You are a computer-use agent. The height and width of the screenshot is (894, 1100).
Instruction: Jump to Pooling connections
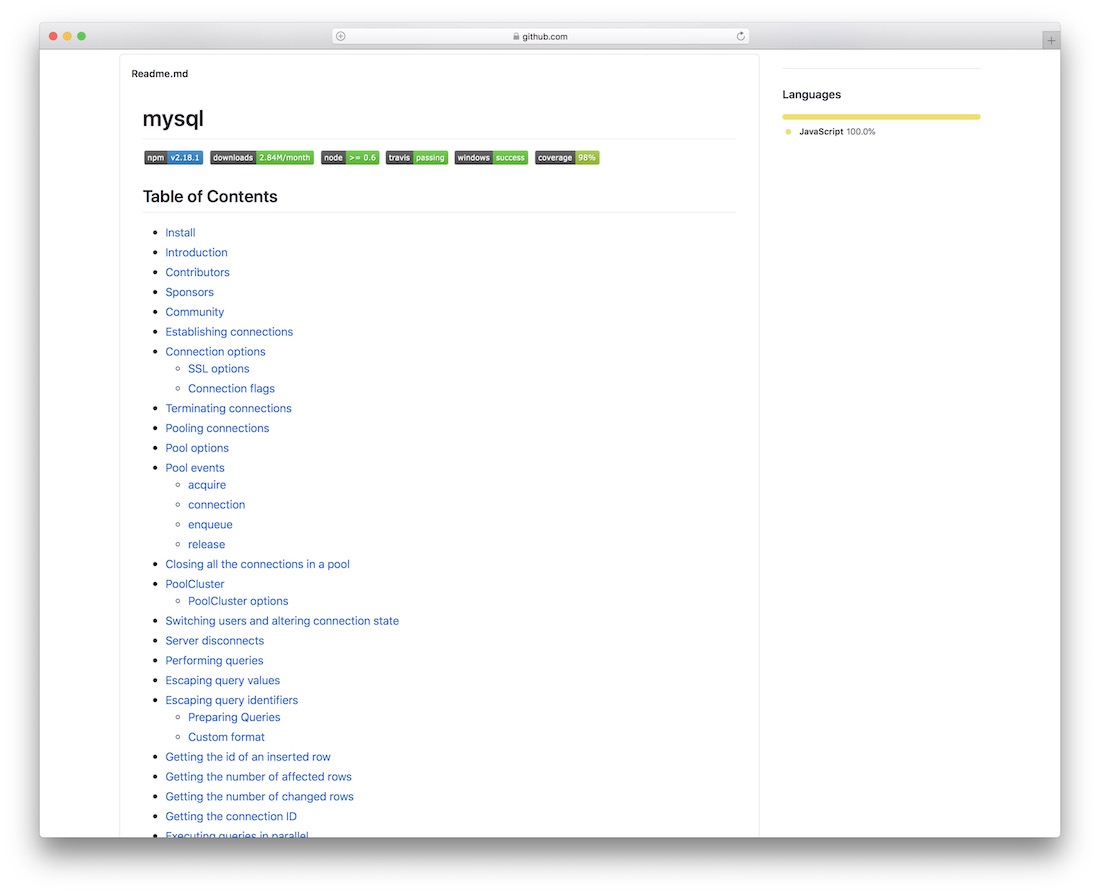[217, 428]
